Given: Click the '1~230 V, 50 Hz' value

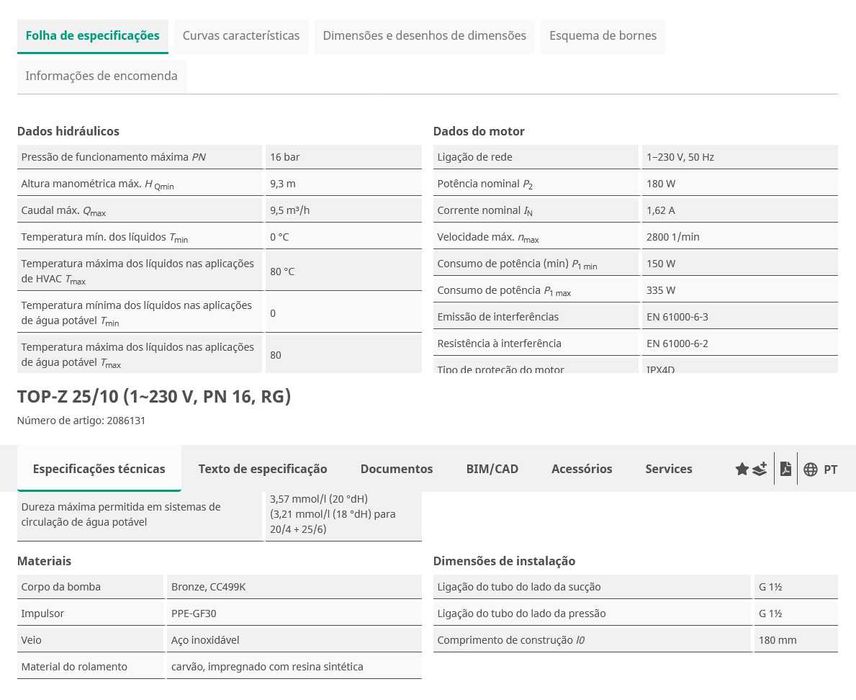Looking at the screenshot, I should click(x=680, y=157).
